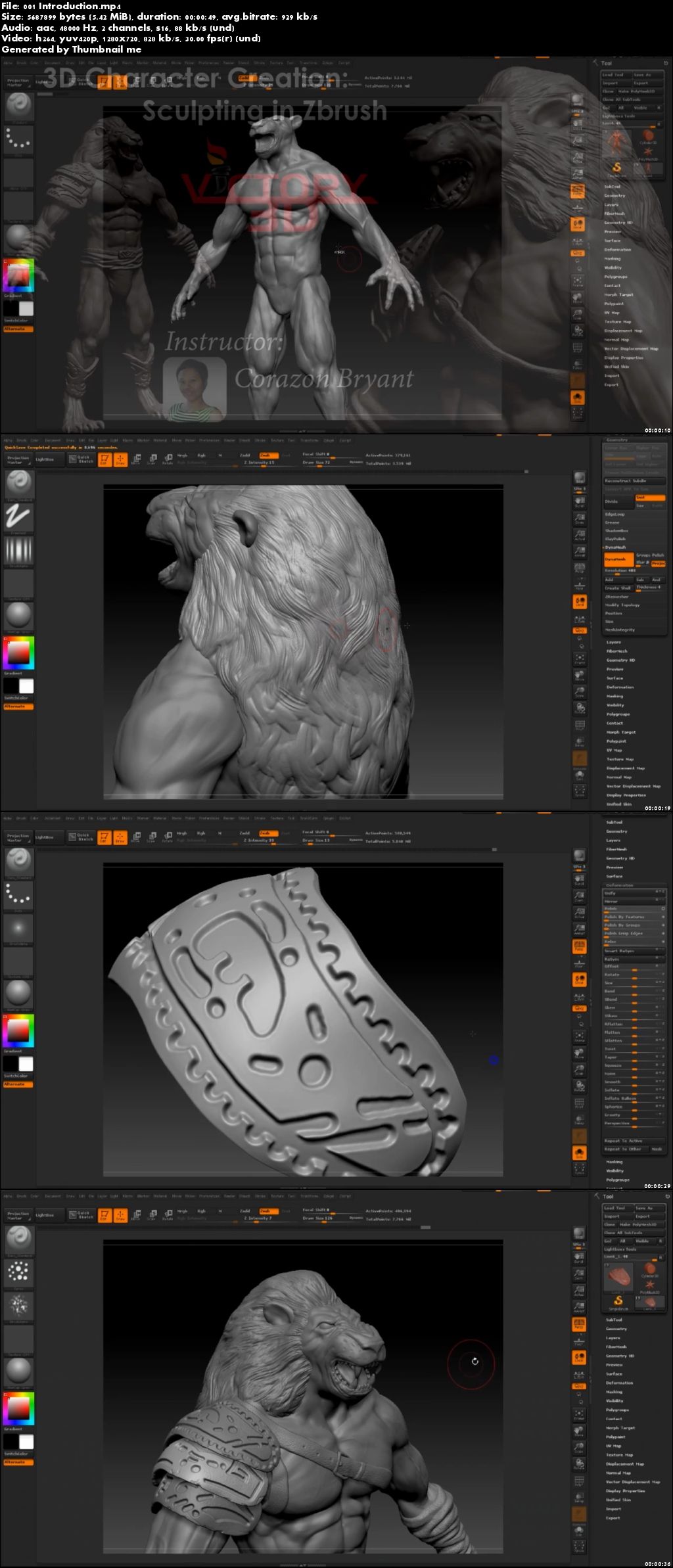Click the DynaMesh Resolution slider
This screenshot has width=673, height=1568.
[634, 570]
